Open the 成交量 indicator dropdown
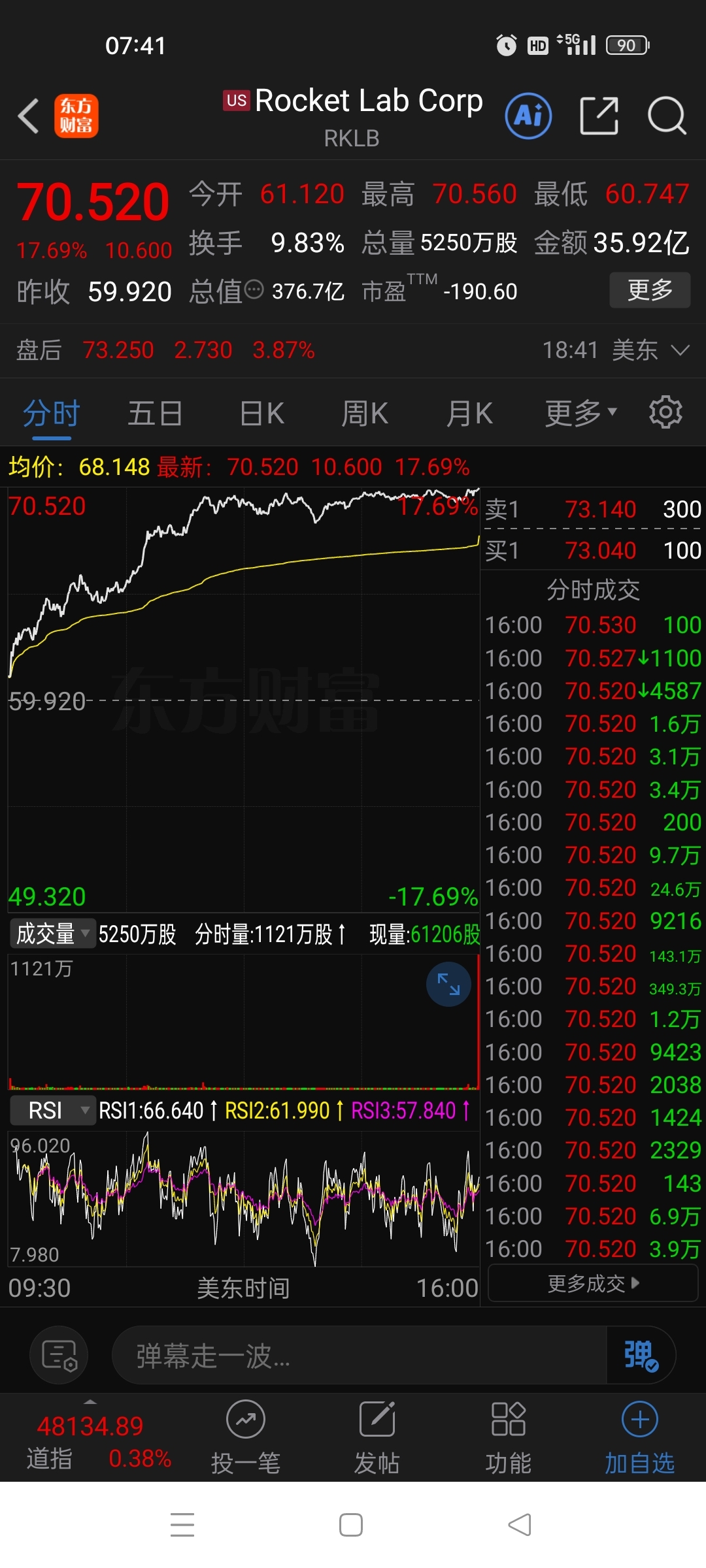Viewport: 706px width, 1568px height. 52,934
